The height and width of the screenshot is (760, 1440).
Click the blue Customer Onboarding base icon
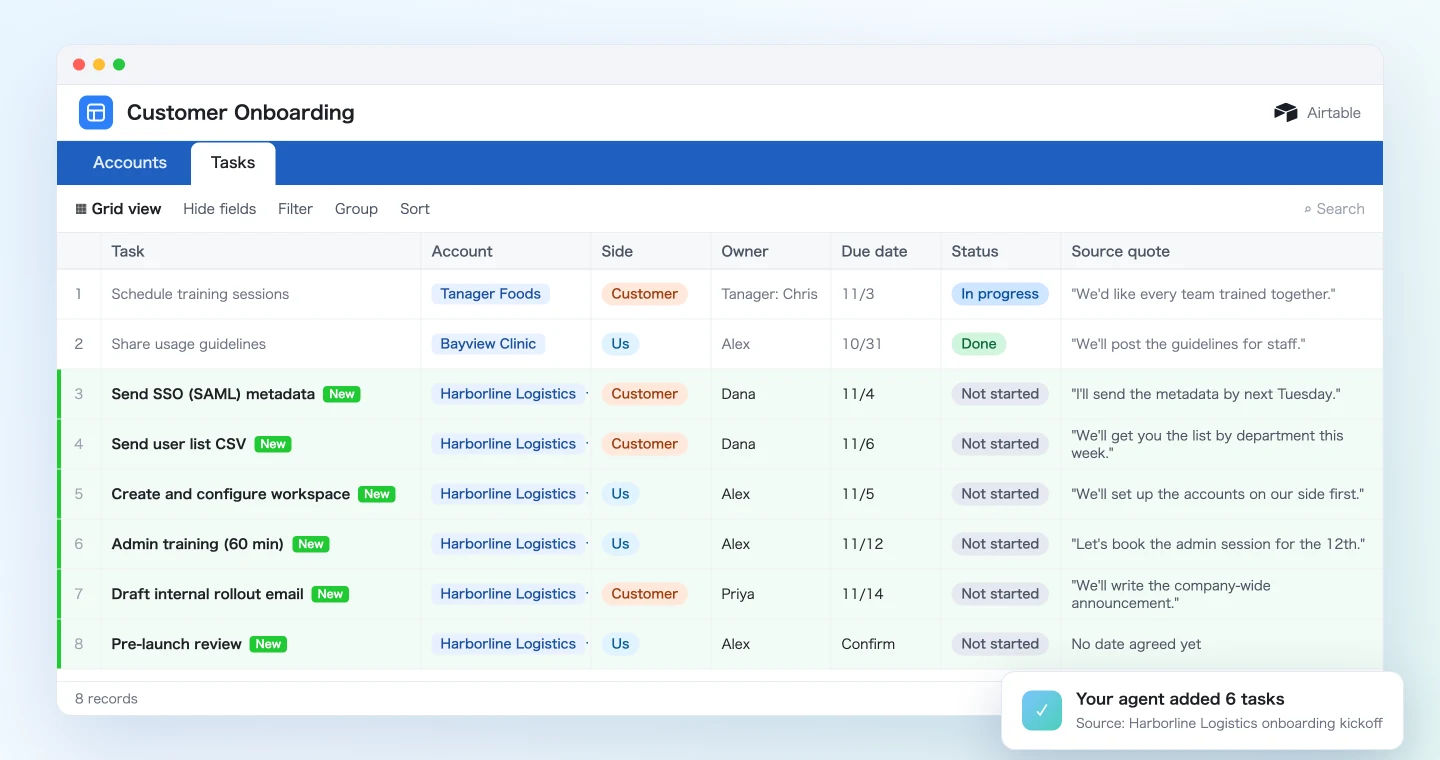(96, 112)
